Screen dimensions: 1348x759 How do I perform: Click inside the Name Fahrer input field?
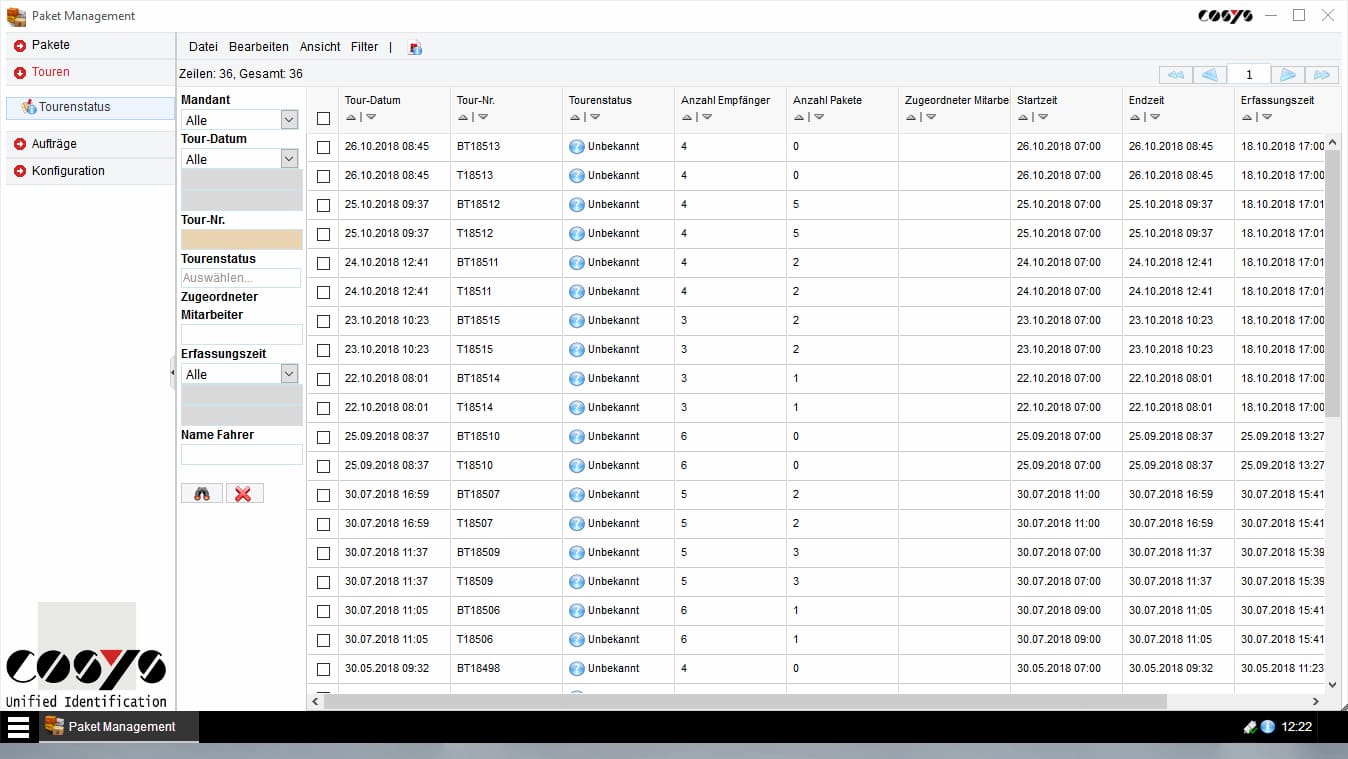(x=240, y=454)
